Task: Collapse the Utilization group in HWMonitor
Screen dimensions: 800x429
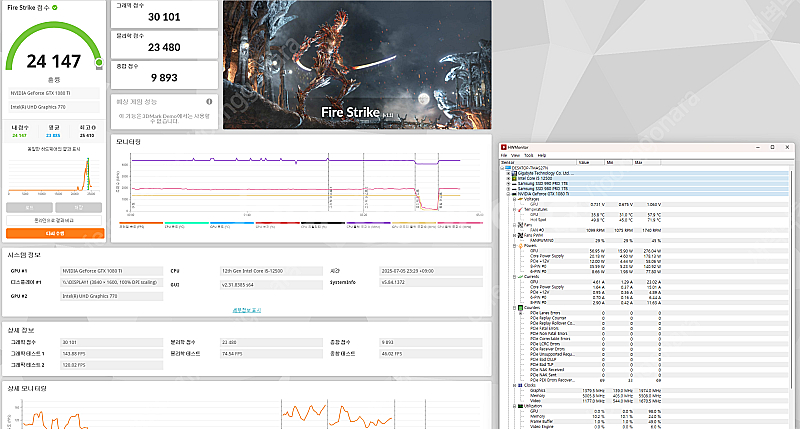Action: click(514, 406)
